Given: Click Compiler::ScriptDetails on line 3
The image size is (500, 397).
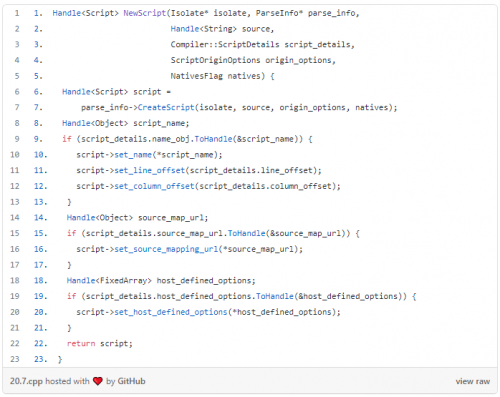Looking at the screenshot, I should tap(225, 45).
